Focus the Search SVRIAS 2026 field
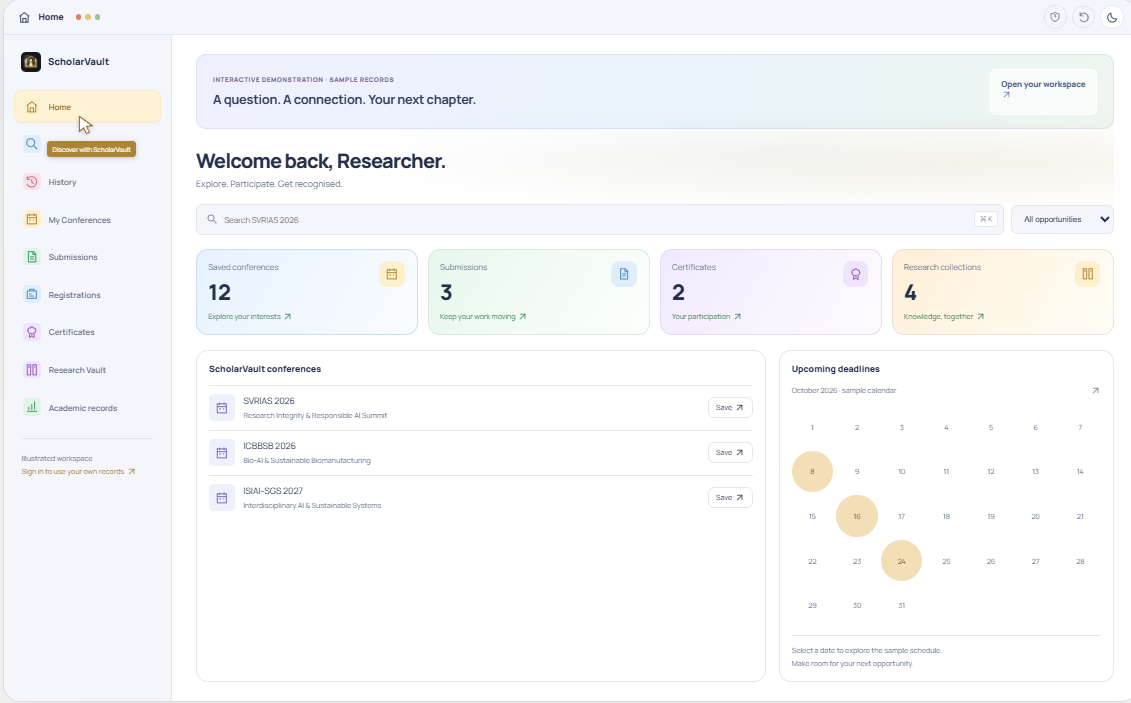The height and width of the screenshot is (703, 1131). pyautogui.click(x=599, y=219)
